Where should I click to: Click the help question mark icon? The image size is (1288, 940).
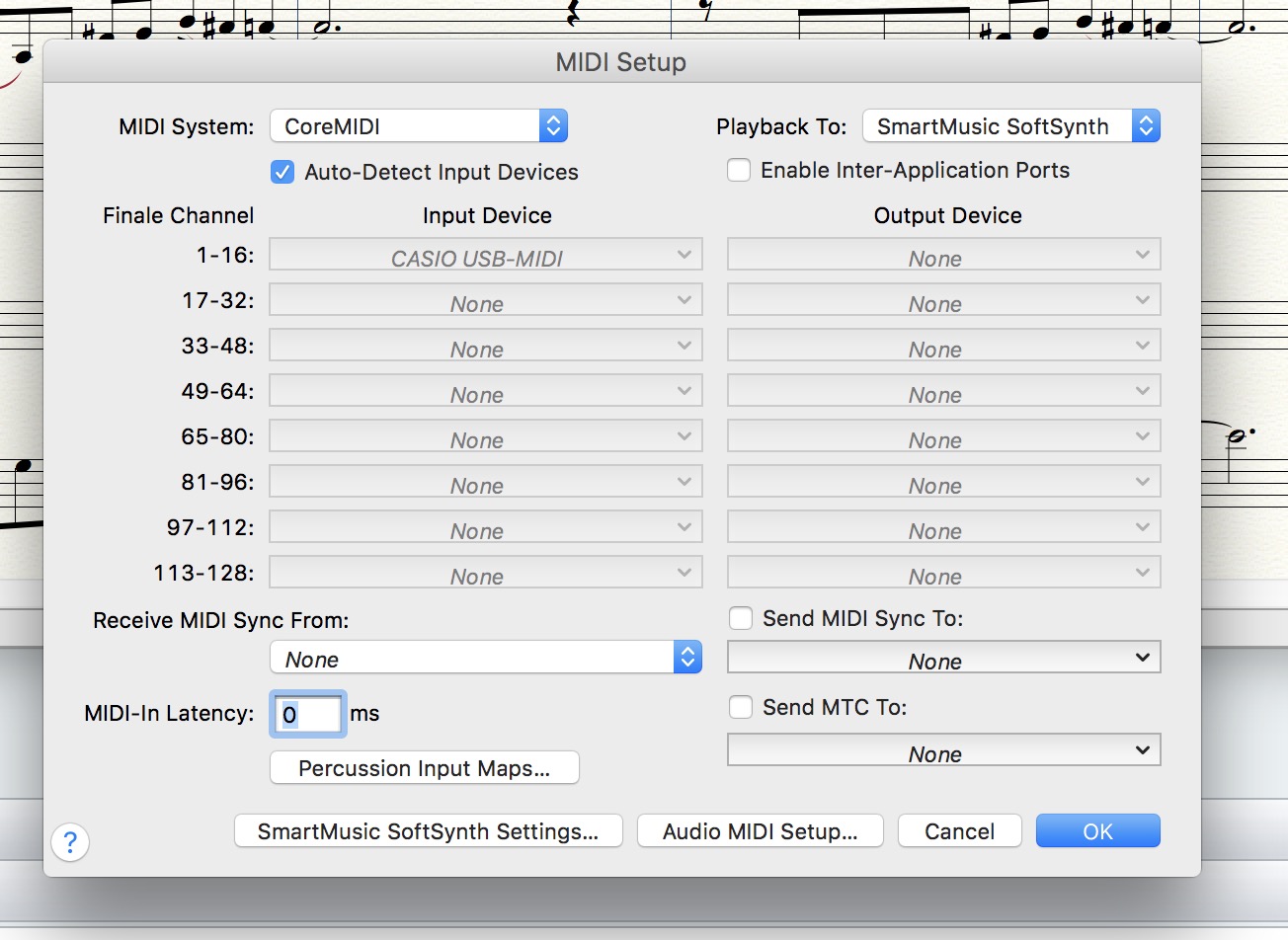[70, 842]
